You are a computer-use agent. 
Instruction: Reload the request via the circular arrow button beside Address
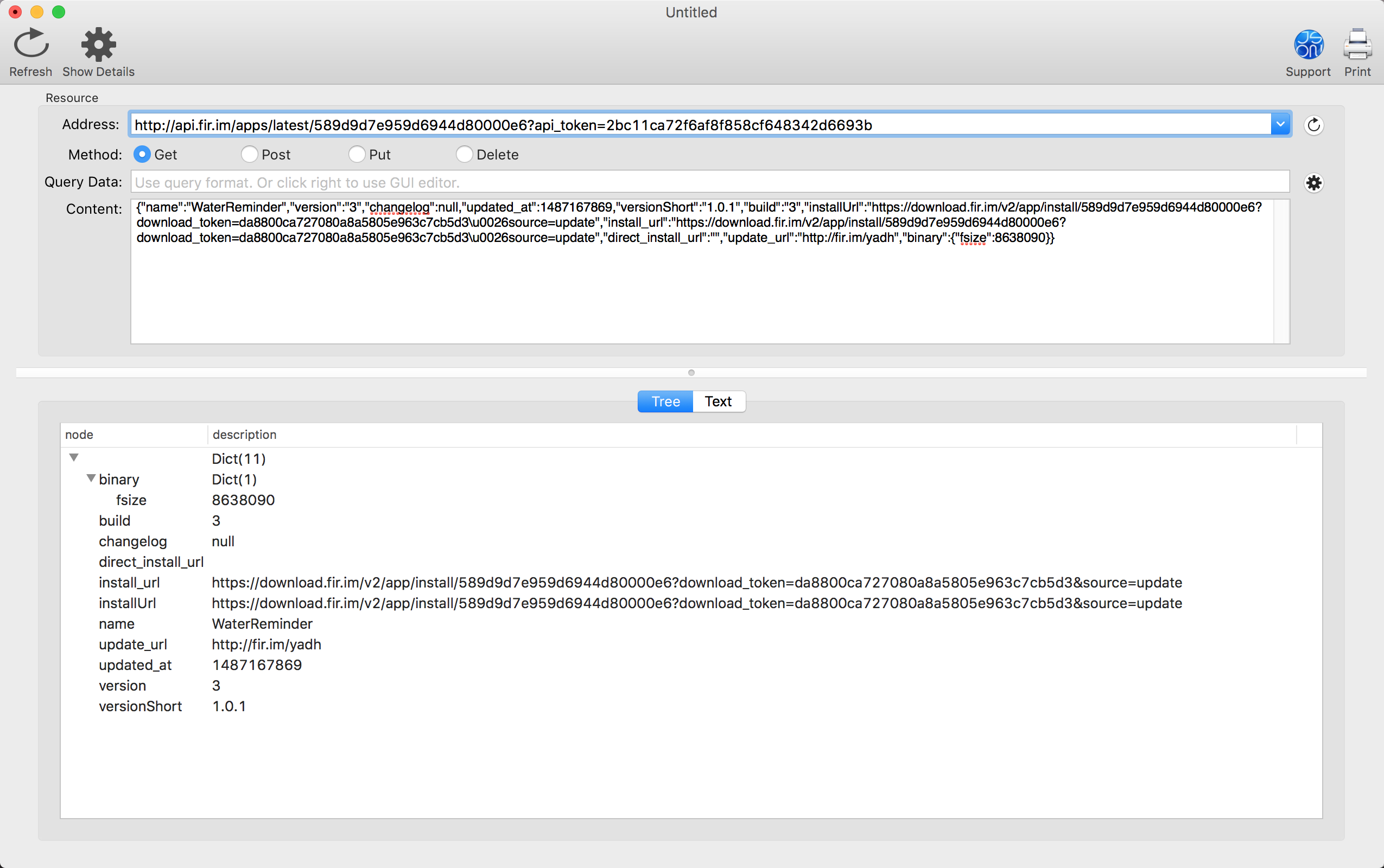1313,125
